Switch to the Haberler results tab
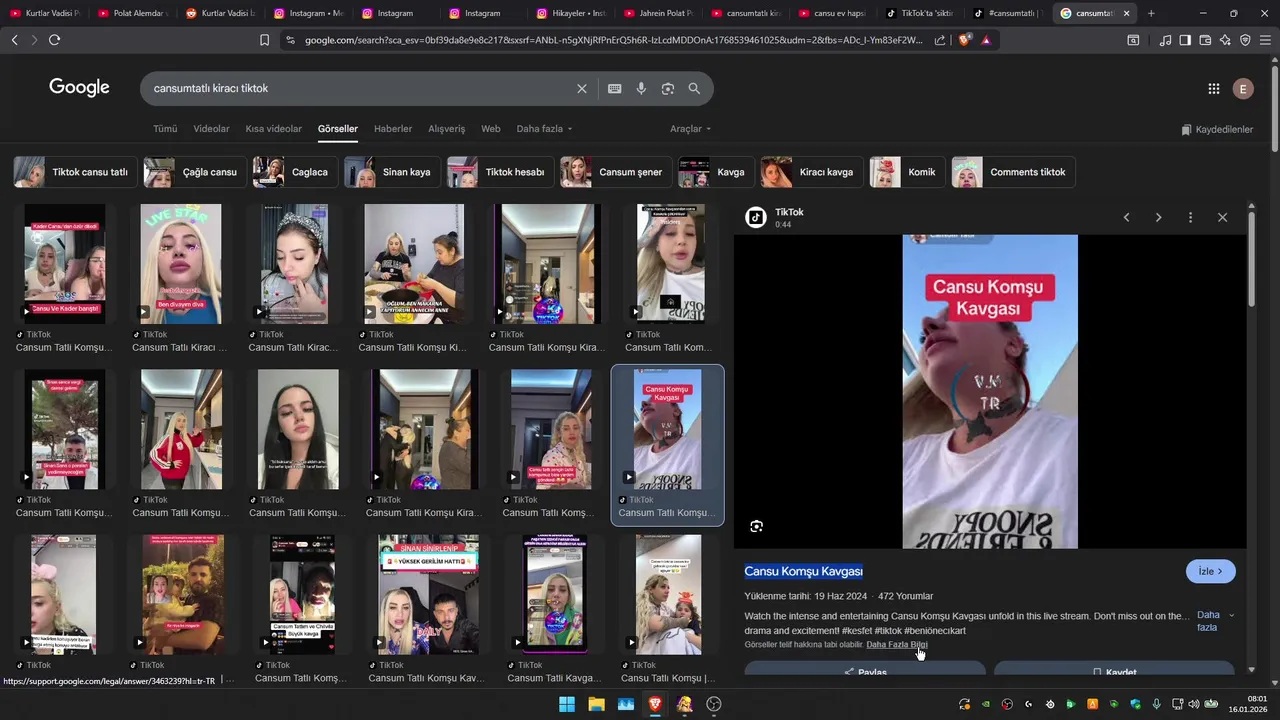The width and height of the screenshot is (1280, 720). 393,129
